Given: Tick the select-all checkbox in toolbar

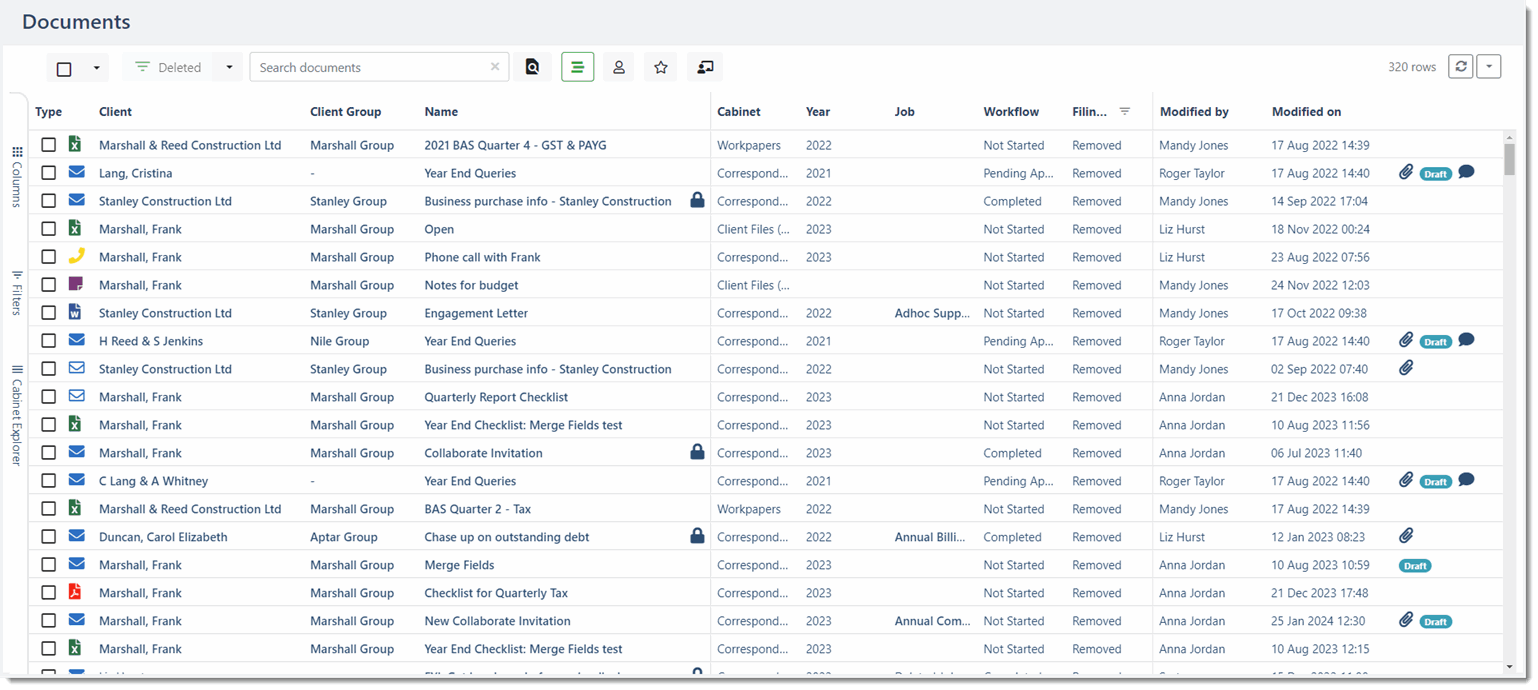Looking at the screenshot, I should tap(64, 69).
